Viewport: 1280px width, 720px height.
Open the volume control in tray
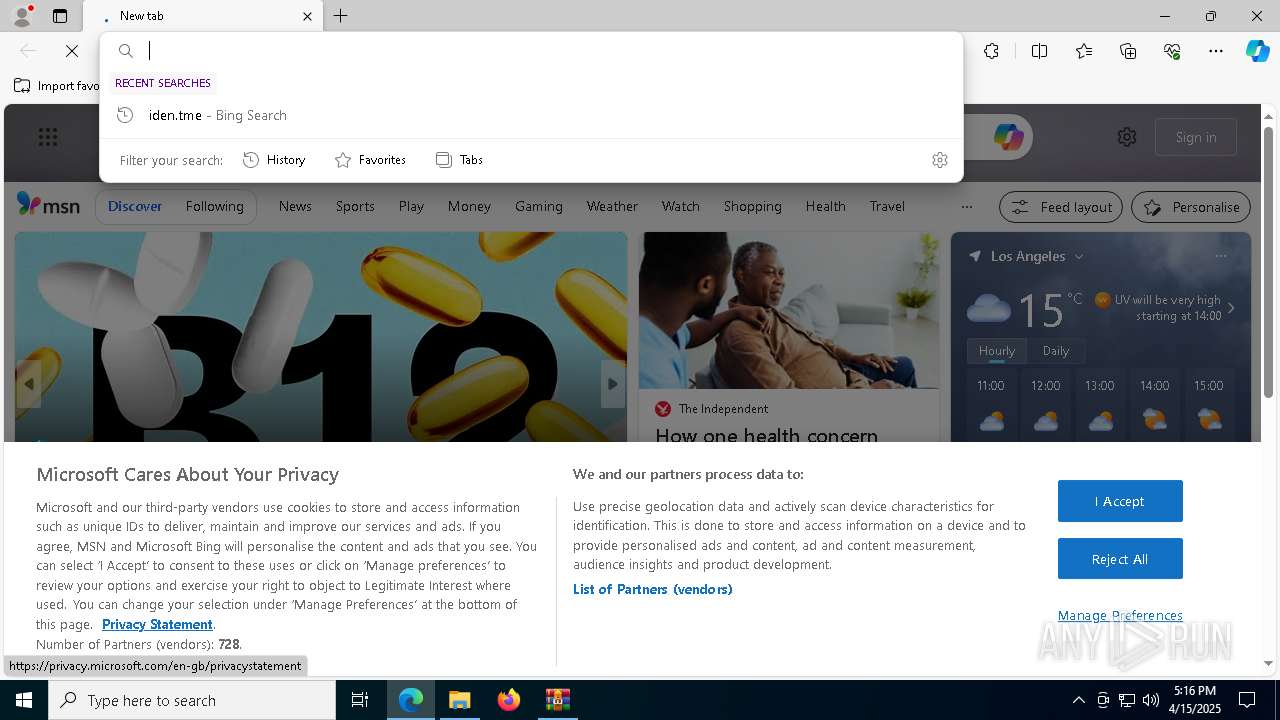(1150, 700)
